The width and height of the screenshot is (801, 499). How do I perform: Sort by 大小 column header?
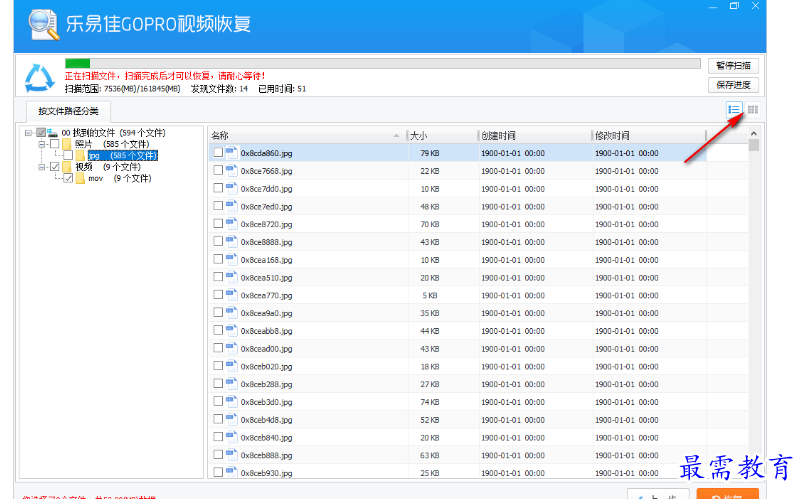[x=442, y=135]
